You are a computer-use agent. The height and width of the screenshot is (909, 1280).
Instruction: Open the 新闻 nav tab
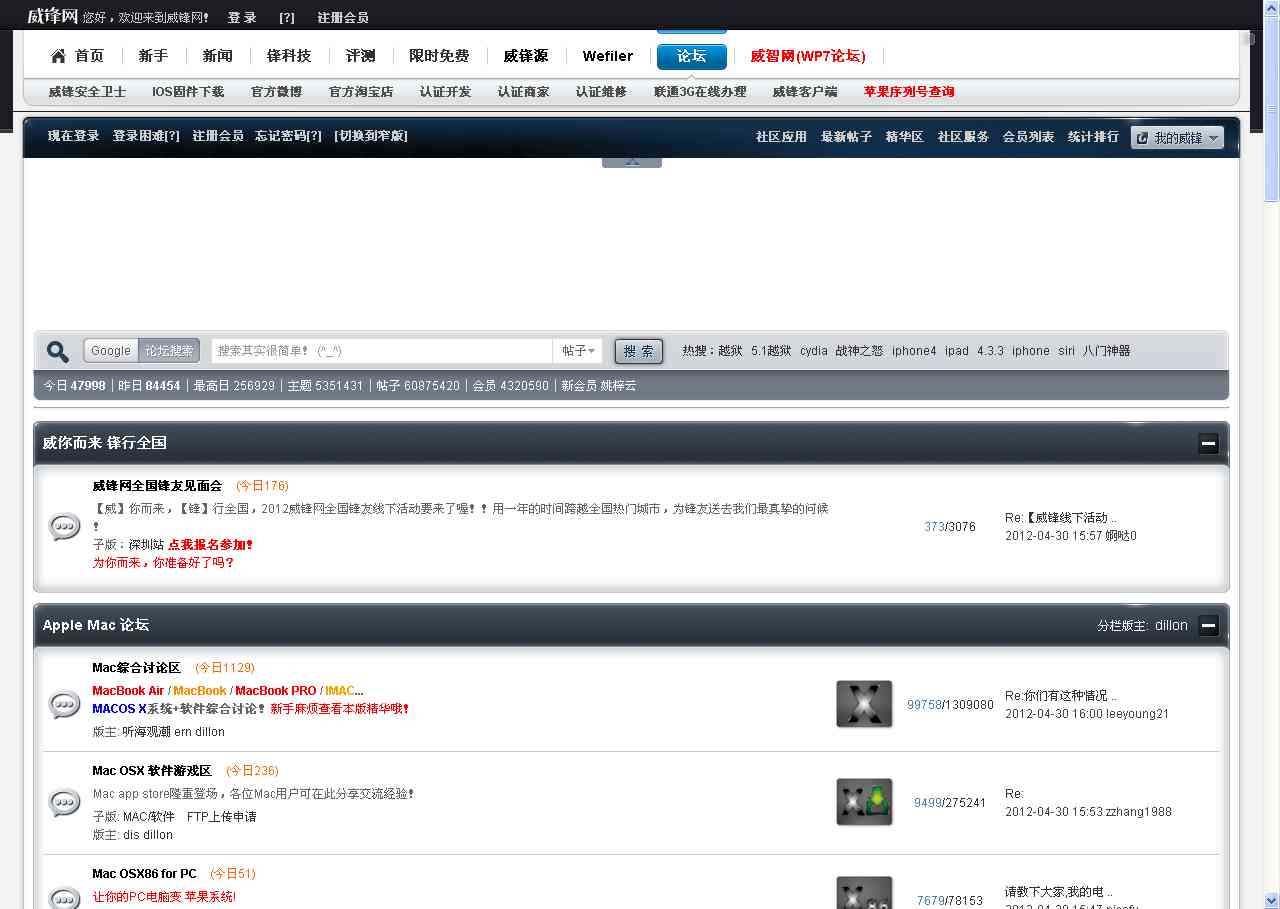pos(217,56)
